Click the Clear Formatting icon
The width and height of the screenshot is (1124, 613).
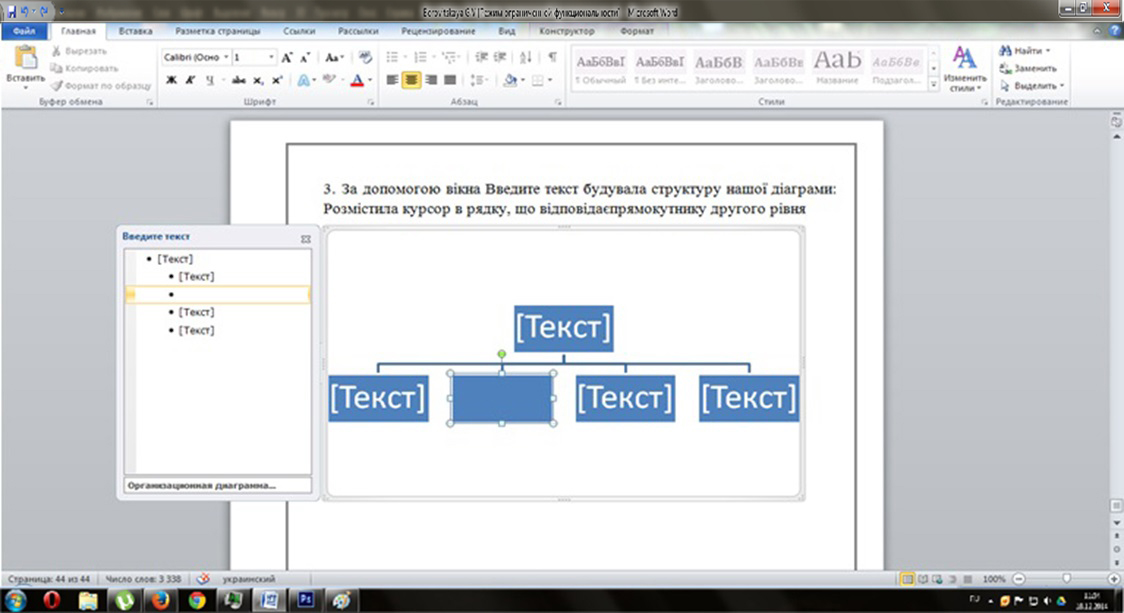366,58
